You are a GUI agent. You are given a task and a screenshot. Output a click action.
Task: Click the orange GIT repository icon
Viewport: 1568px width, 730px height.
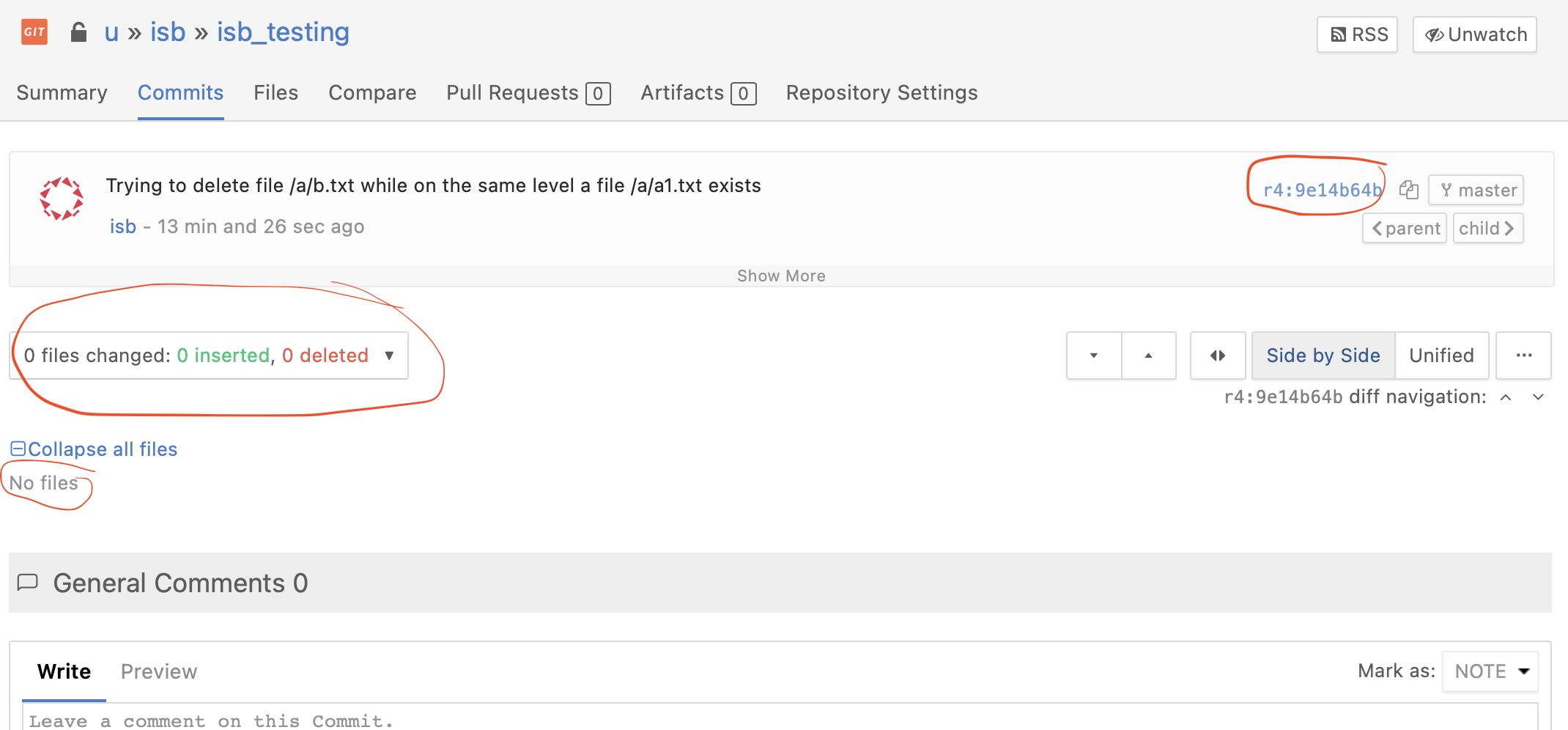pyautogui.click(x=34, y=32)
